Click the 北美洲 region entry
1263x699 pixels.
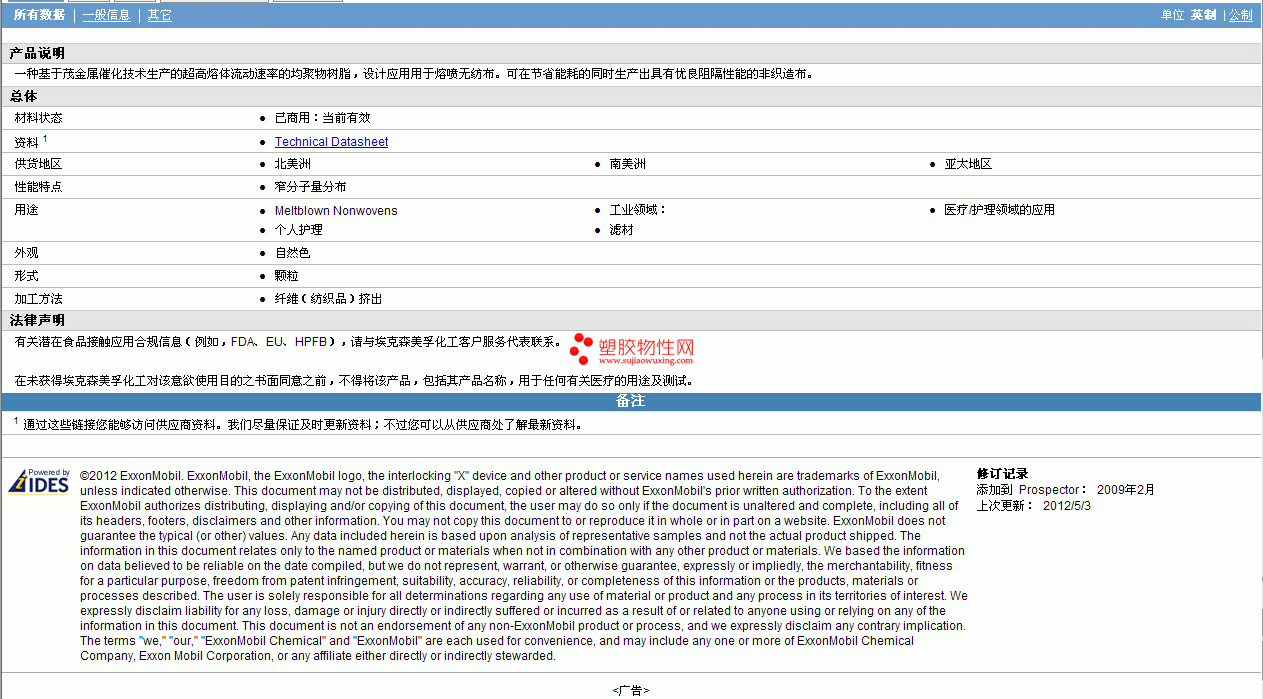click(x=293, y=164)
